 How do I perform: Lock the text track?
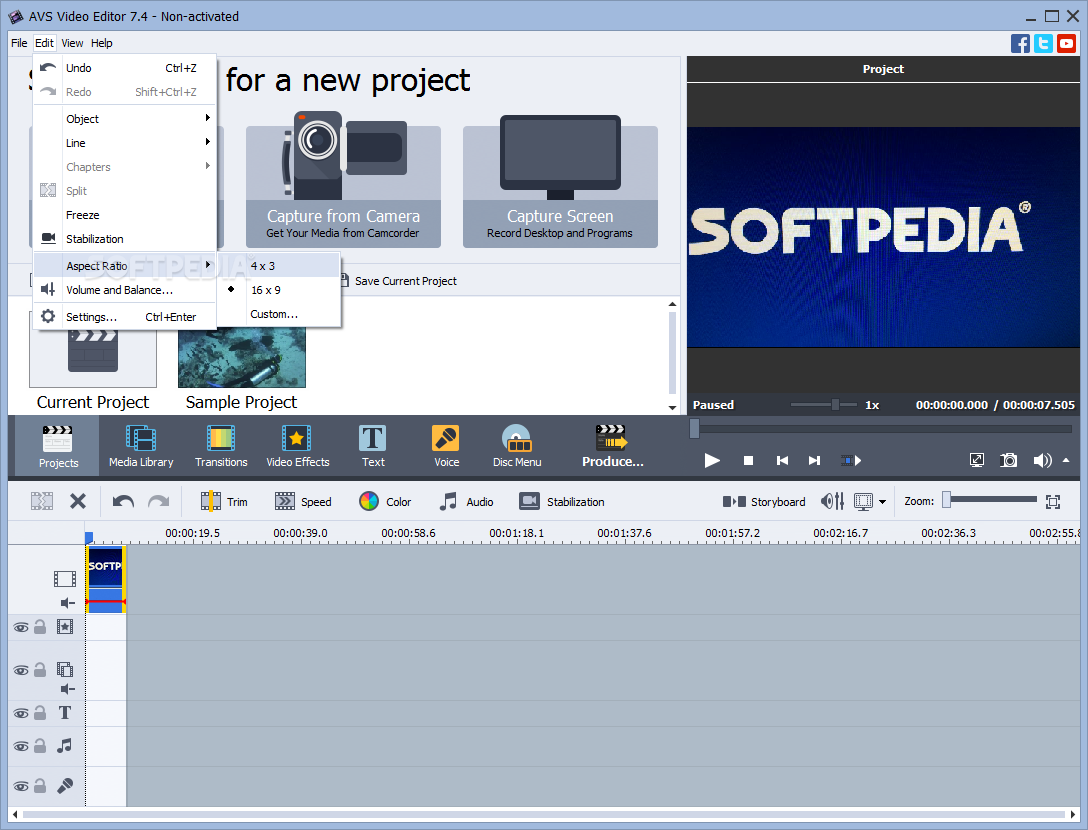tap(40, 713)
